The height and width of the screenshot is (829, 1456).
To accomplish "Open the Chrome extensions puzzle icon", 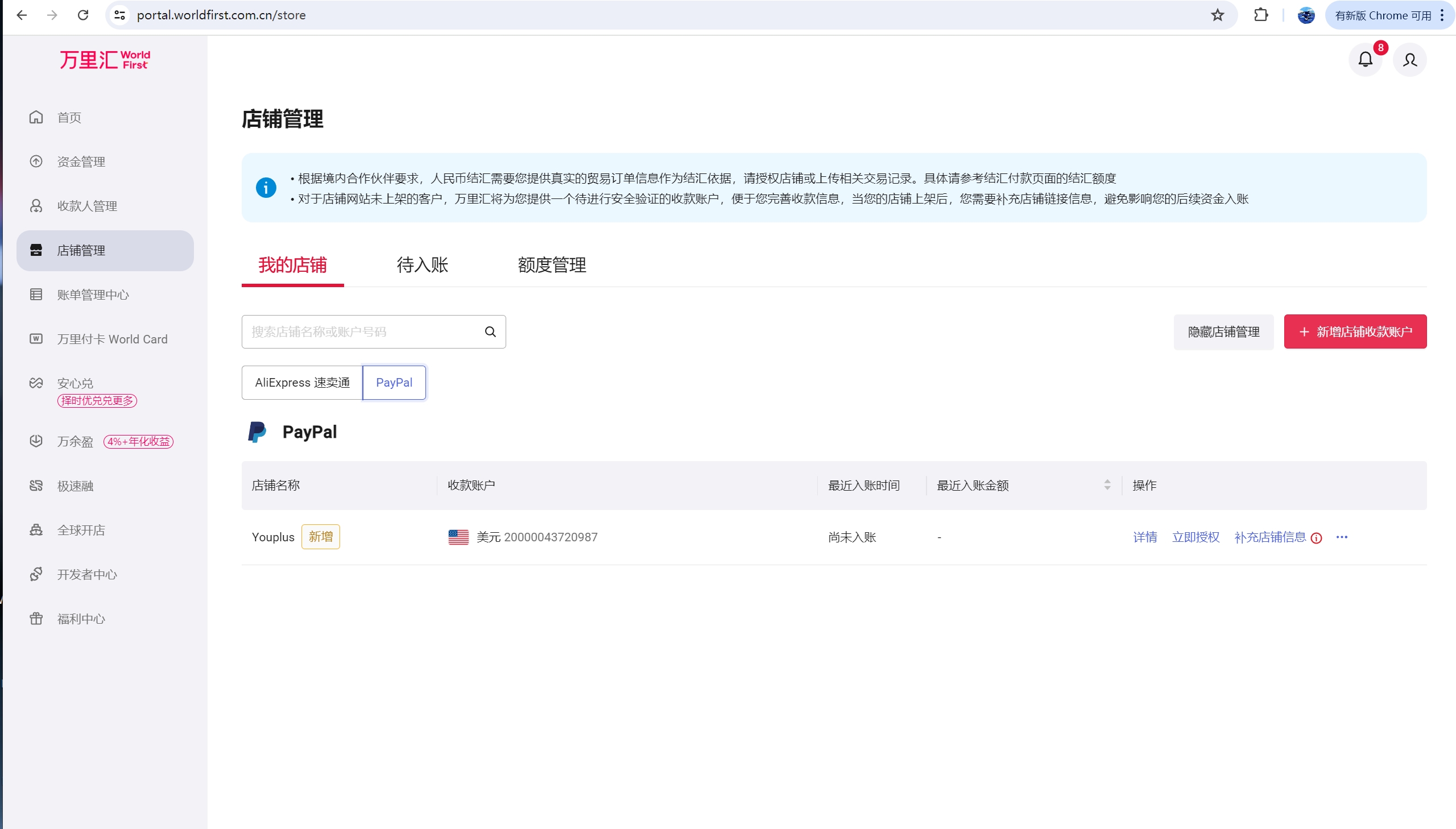I will (1261, 15).
